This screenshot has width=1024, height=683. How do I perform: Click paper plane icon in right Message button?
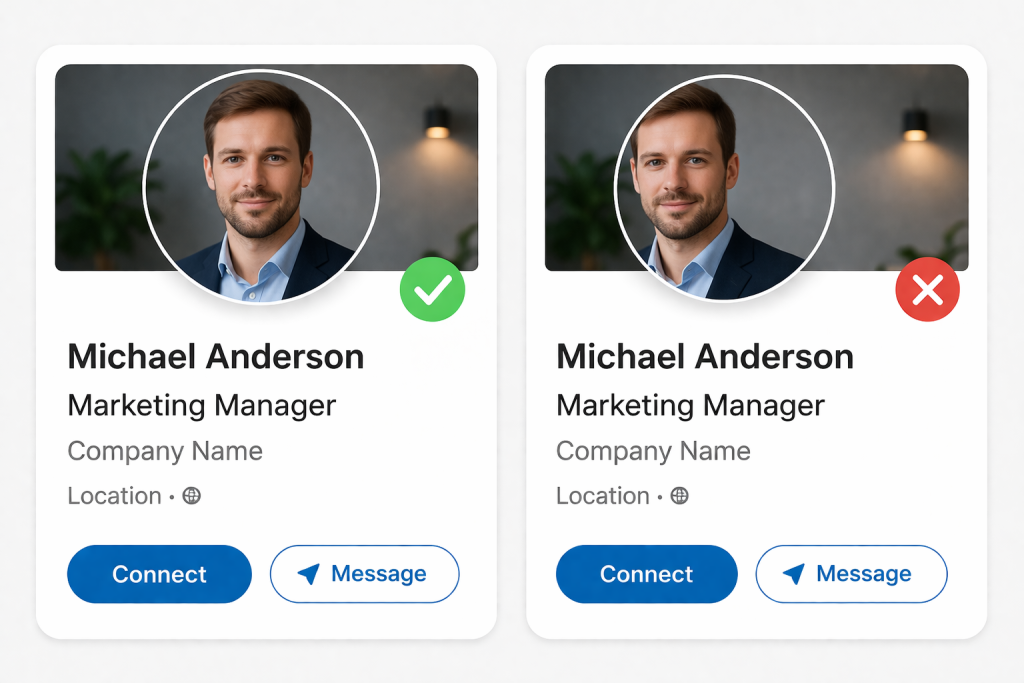[x=793, y=574]
